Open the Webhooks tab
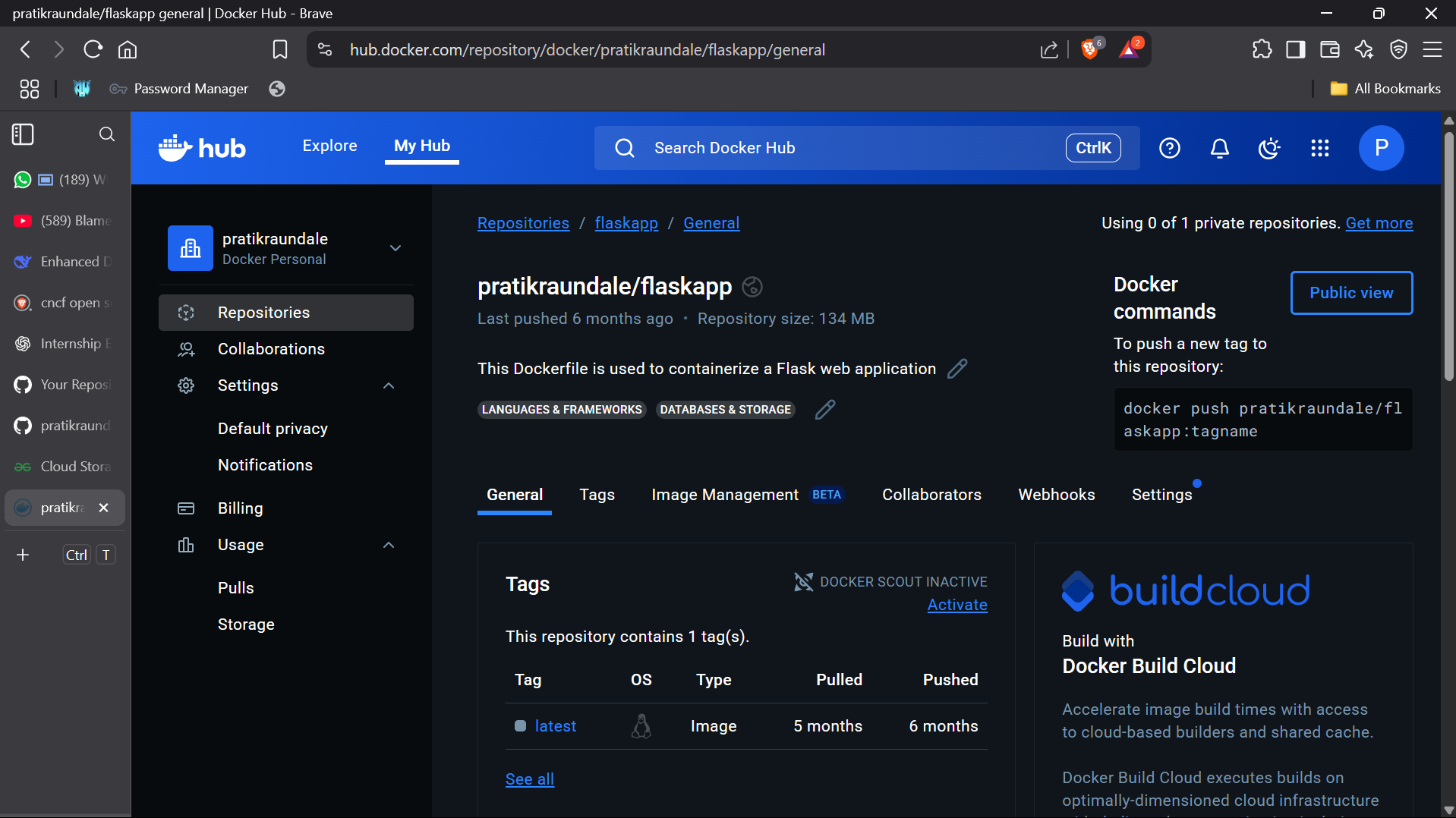This screenshot has height=818, width=1456. coord(1056,495)
